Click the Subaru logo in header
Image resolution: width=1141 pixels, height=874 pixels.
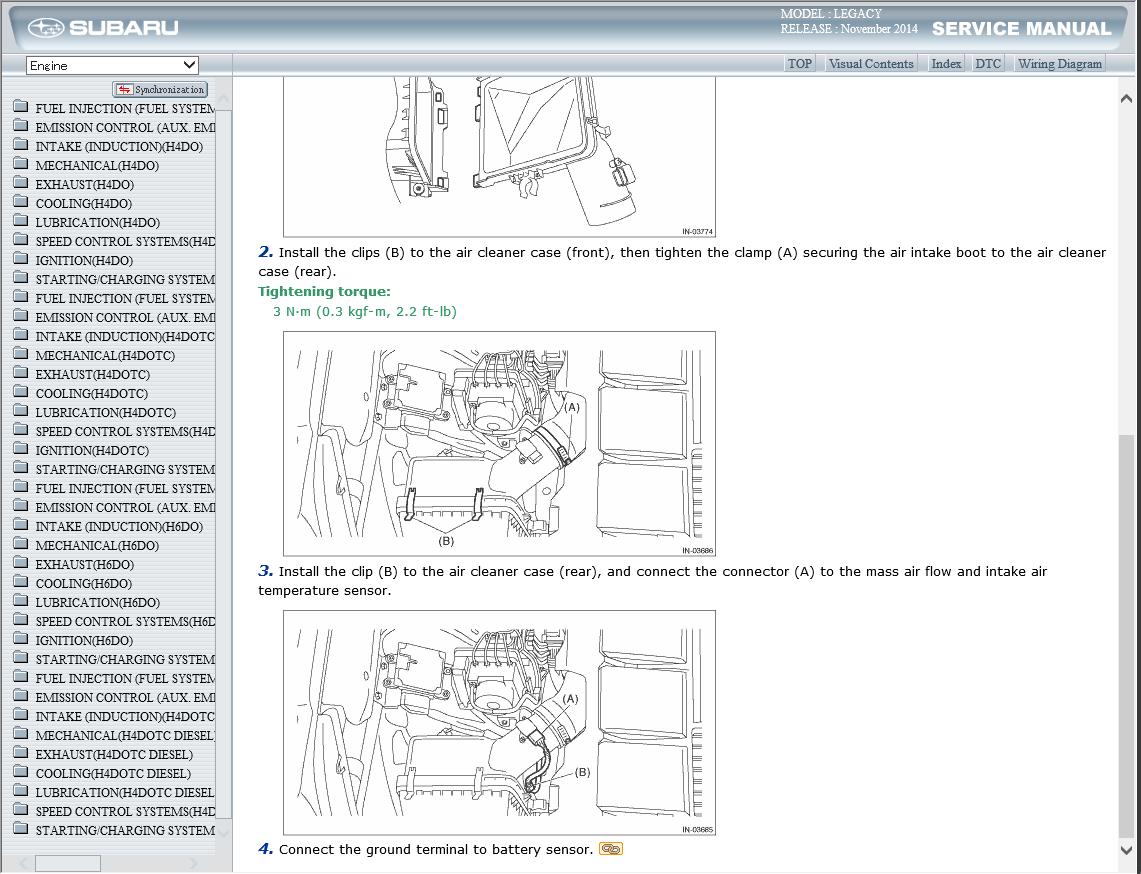(103, 28)
